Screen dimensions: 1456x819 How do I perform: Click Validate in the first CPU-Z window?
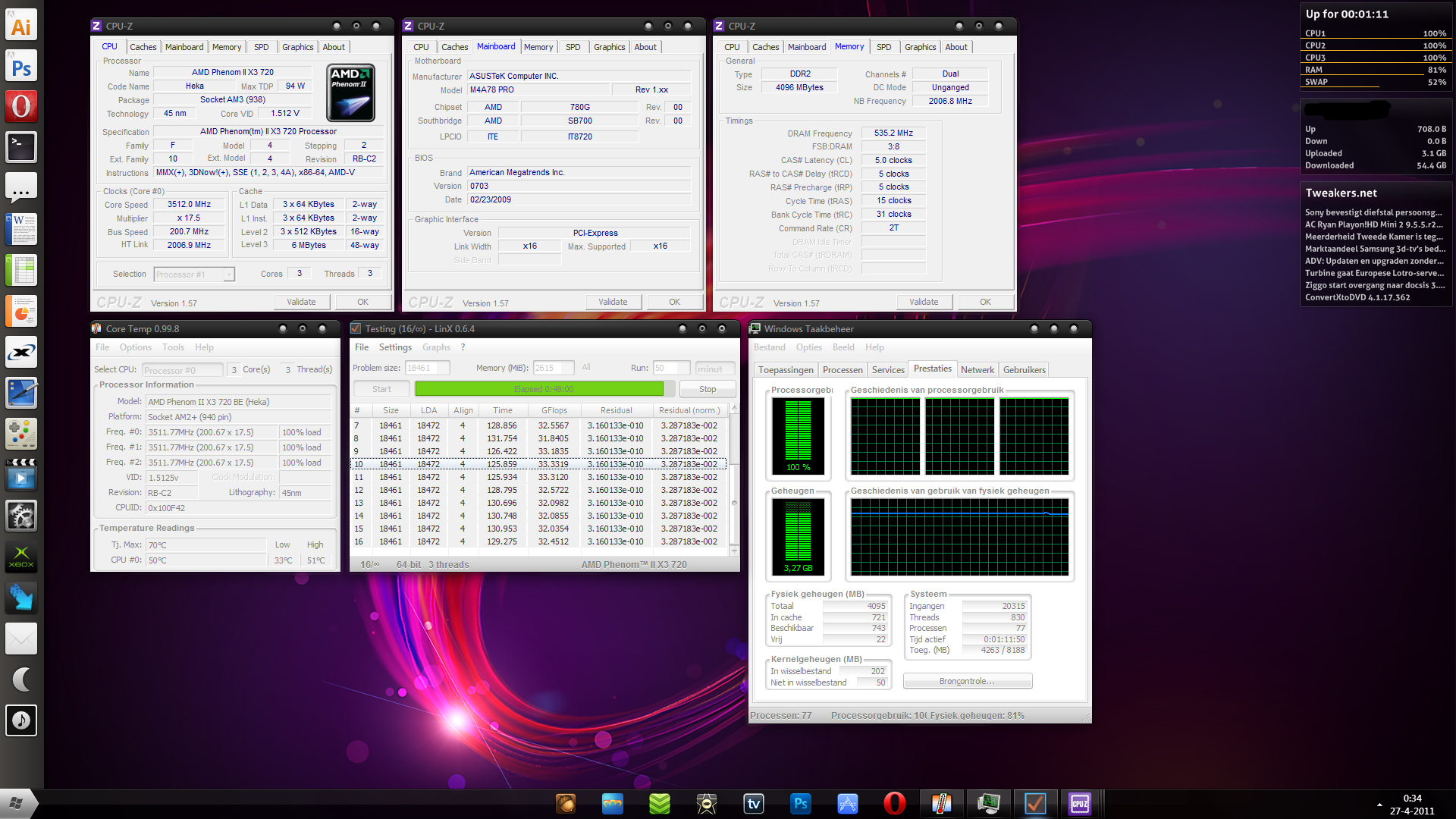click(301, 302)
